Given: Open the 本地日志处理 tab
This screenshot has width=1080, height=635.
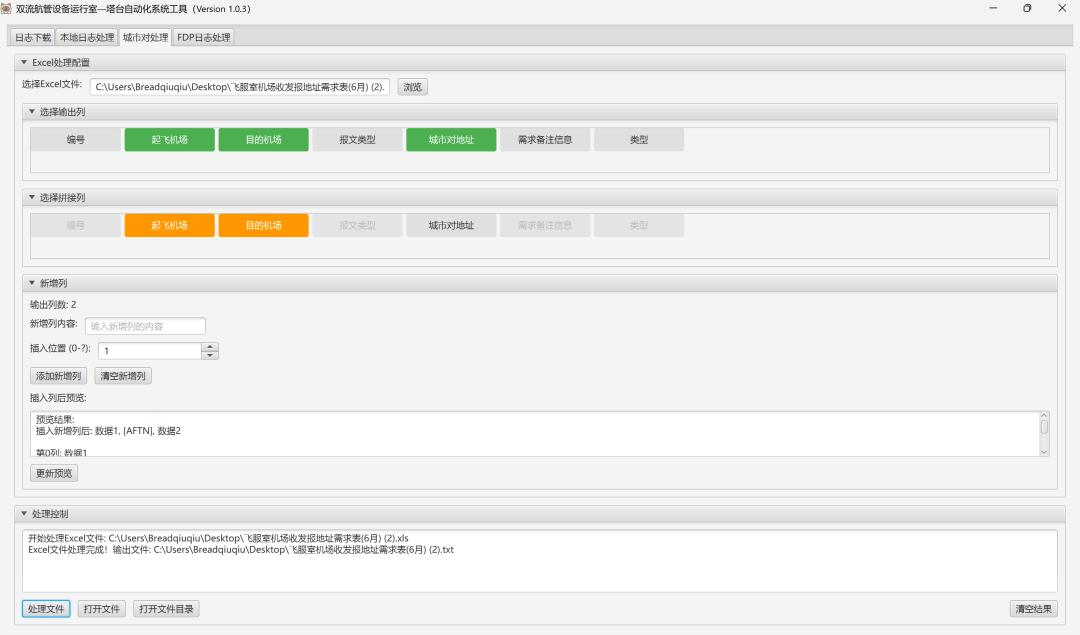Looking at the screenshot, I should click(87, 38).
